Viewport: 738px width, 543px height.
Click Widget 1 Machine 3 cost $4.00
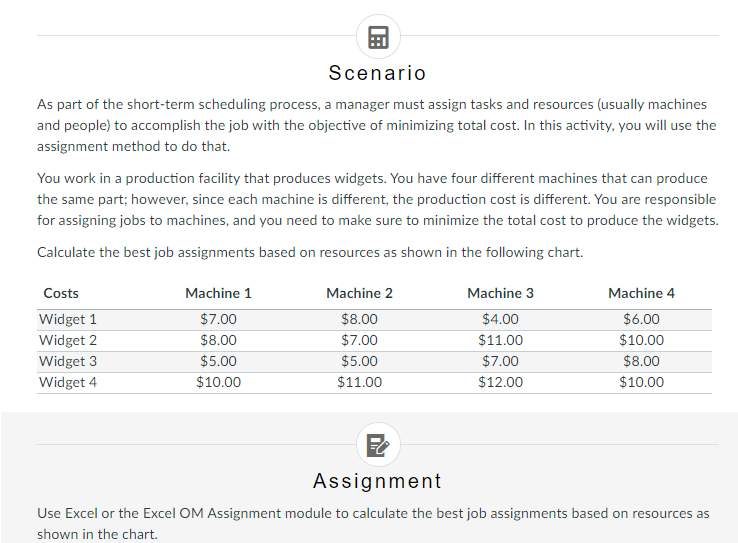pos(500,319)
